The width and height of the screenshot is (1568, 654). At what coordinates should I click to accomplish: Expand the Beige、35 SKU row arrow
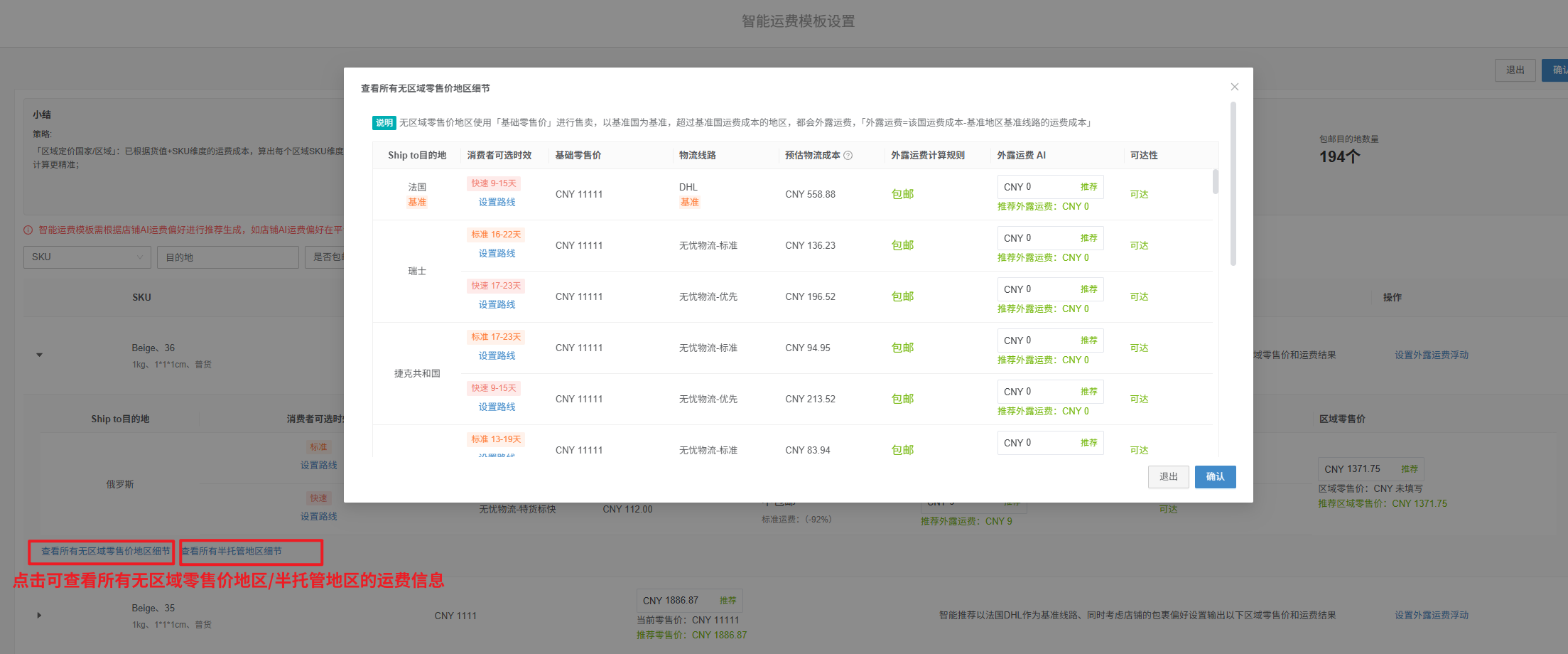tap(40, 616)
